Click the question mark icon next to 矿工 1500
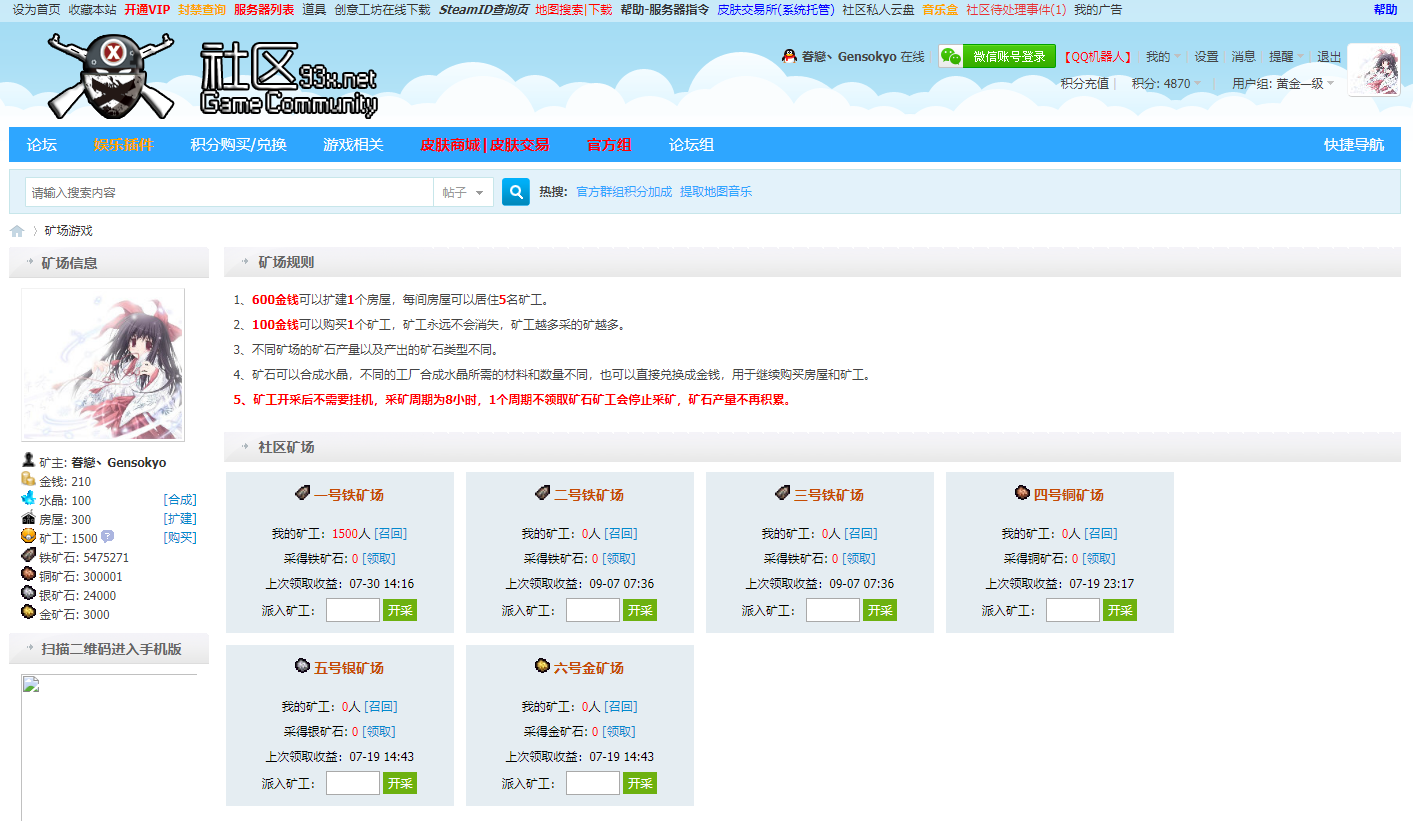The image size is (1413, 821). coord(108,536)
